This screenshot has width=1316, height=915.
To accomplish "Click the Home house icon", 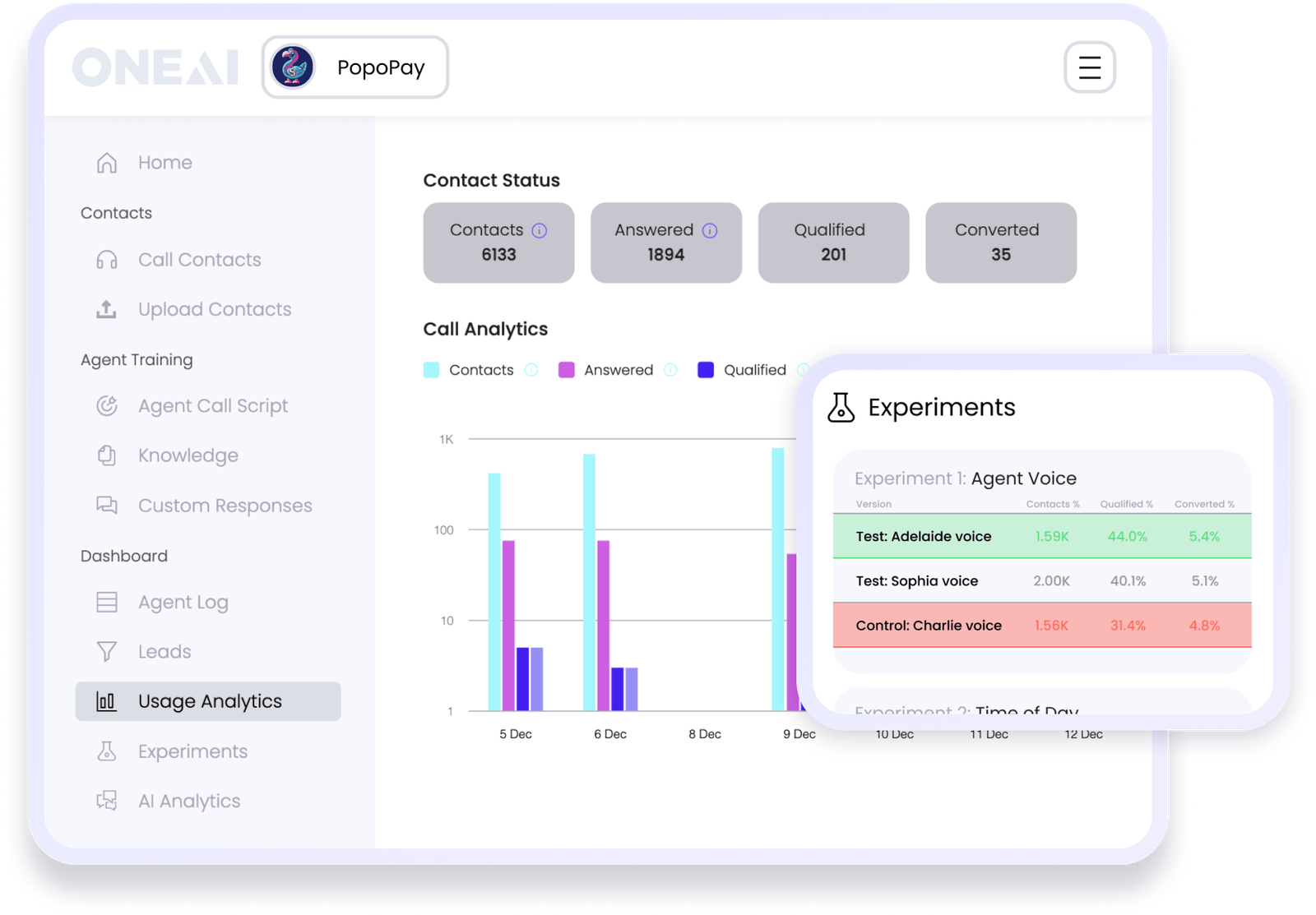I will click(x=106, y=162).
